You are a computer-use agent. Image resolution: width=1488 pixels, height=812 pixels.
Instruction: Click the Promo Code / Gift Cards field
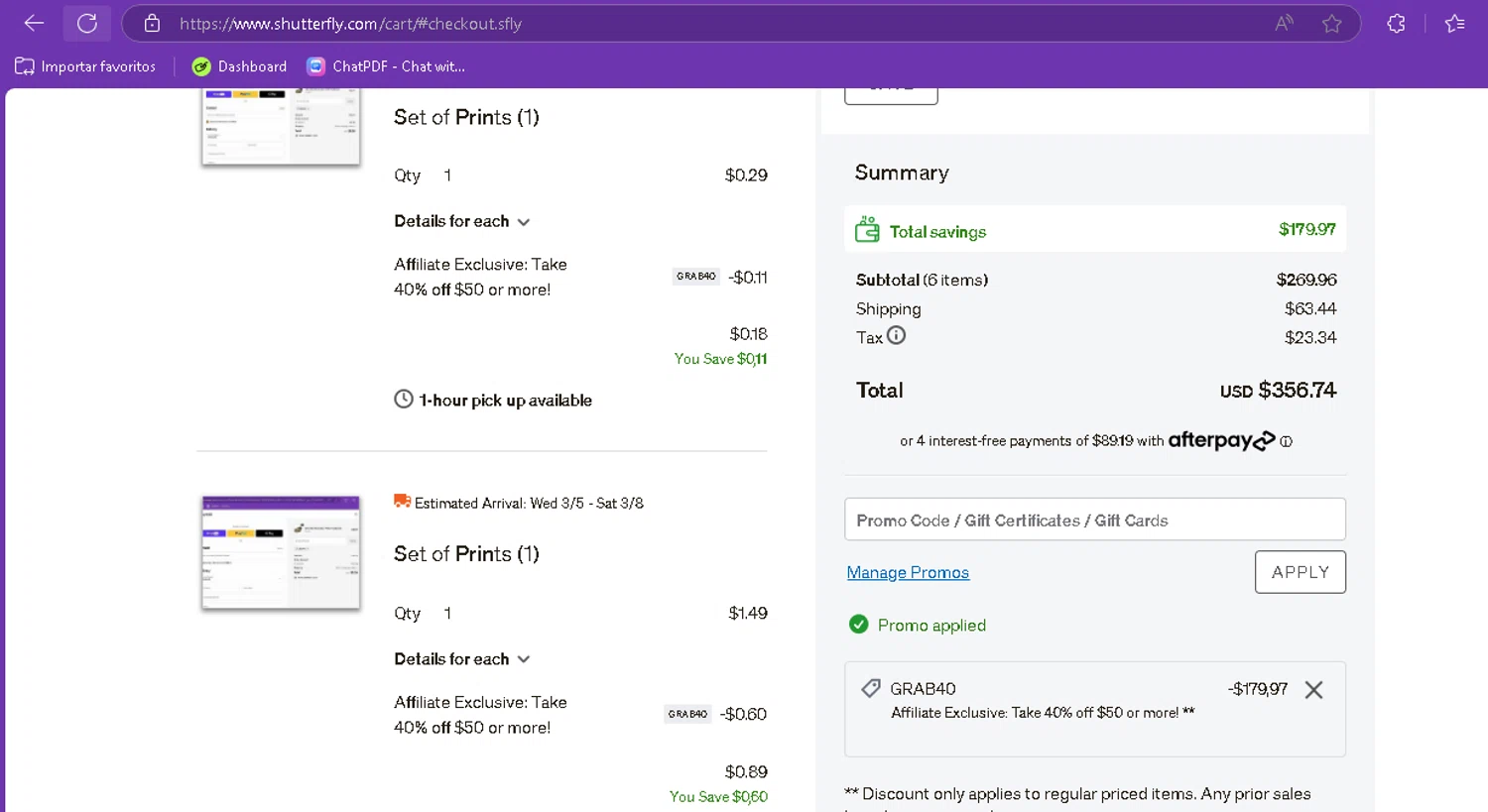1095,520
